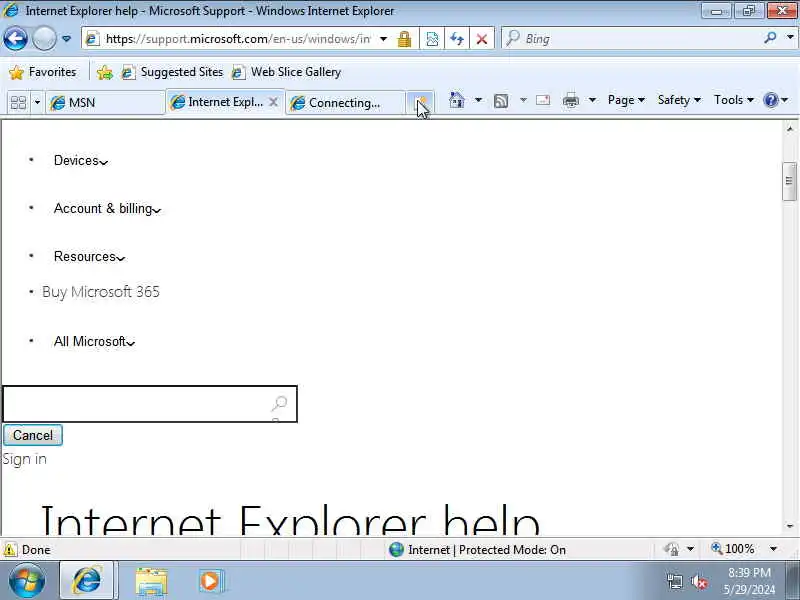
Task: Click the Buy Microsoft 365 link
Action: point(101,292)
